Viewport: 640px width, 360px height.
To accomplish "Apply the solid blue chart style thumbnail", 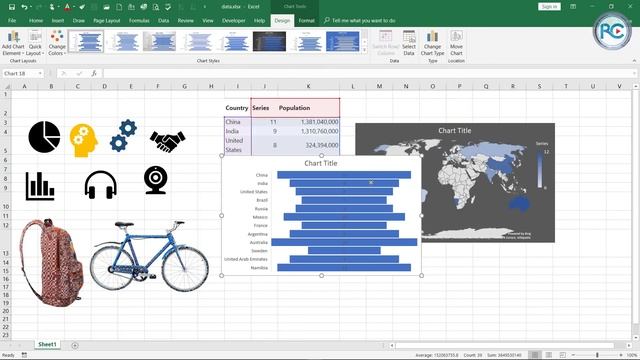I will pos(342,41).
